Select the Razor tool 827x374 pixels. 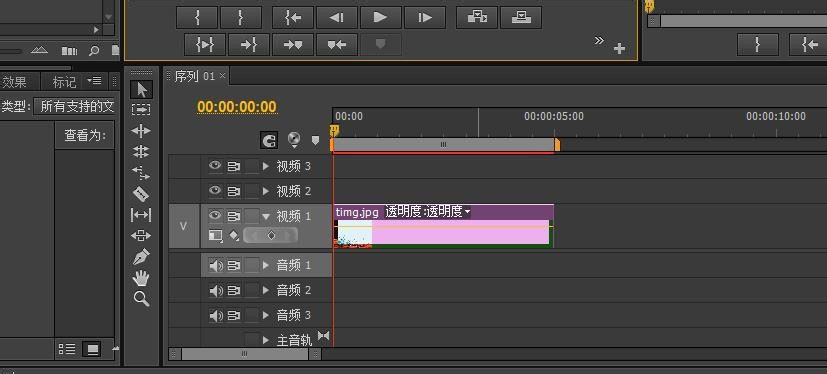tap(141, 194)
